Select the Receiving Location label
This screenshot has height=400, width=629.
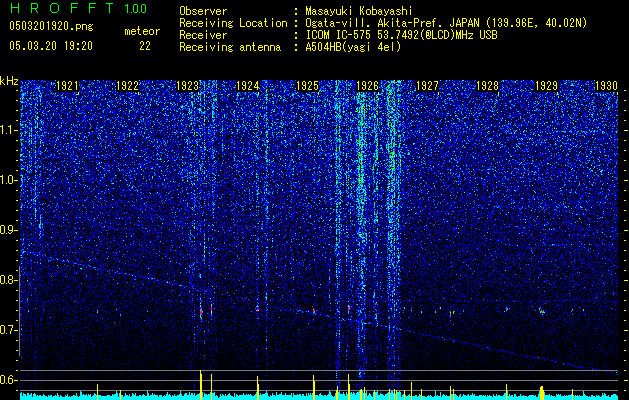coord(233,23)
